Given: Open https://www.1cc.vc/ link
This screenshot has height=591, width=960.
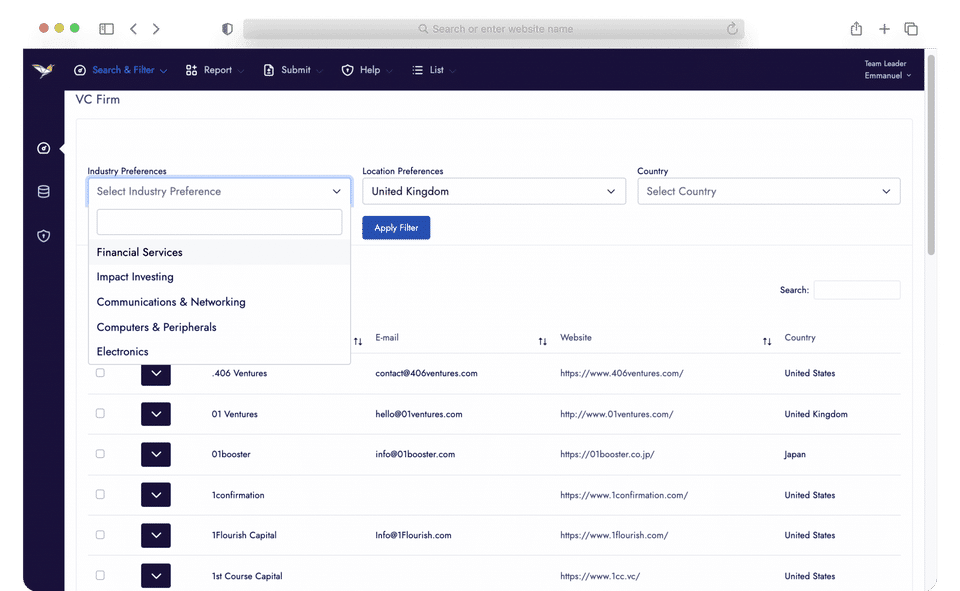Looking at the screenshot, I should pos(600,576).
